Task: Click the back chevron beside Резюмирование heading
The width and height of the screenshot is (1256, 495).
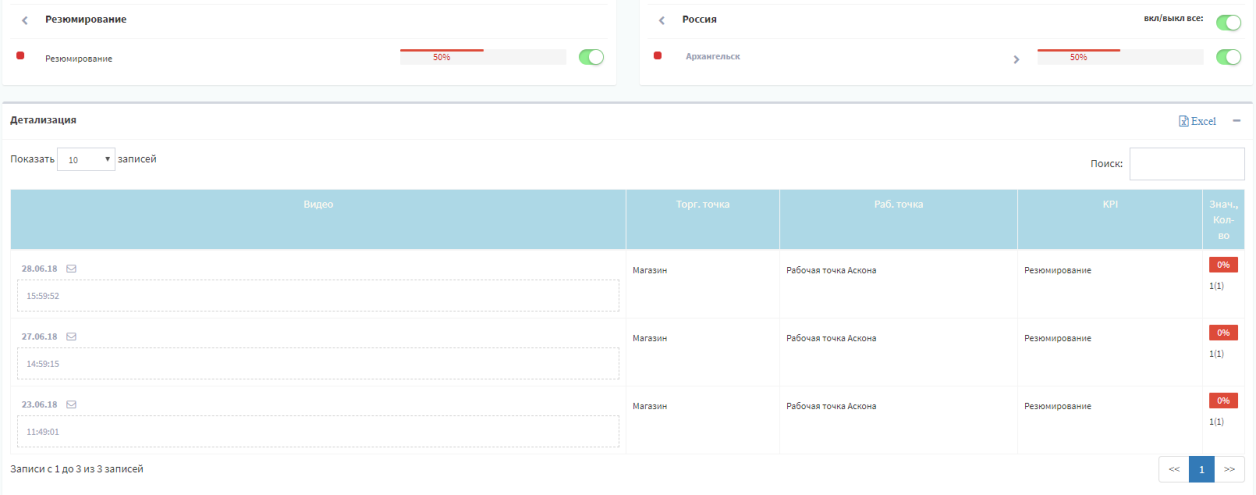Action: point(25,20)
